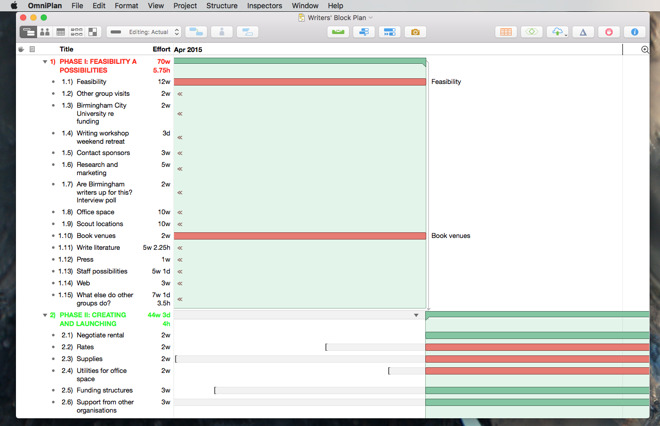The height and width of the screenshot is (426, 660).
Task: Switch to Gantt chart task view
Action: point(29,32)
